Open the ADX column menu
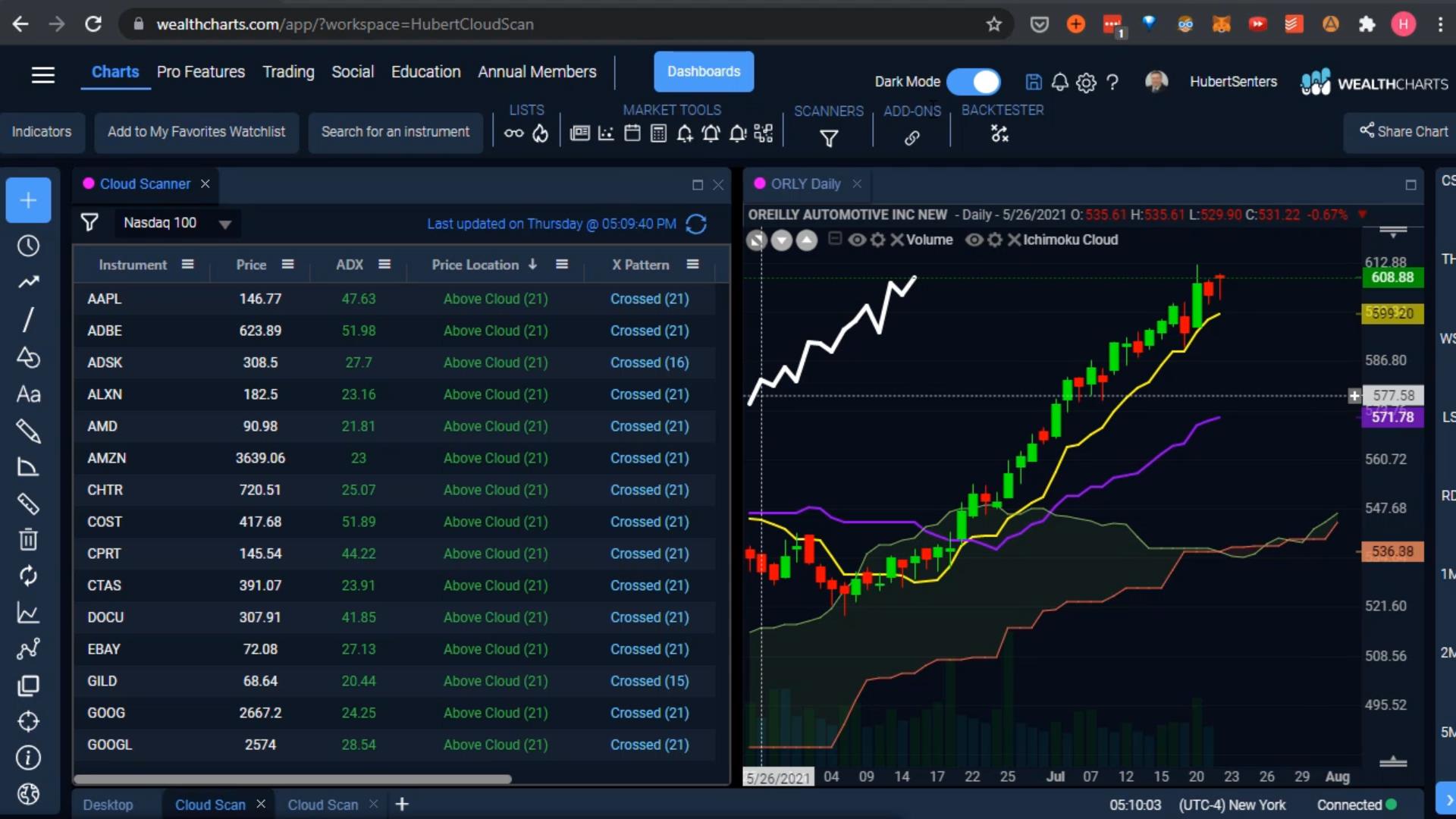The height and width of the screenshot is (819, 1456). tap(384, 264)
